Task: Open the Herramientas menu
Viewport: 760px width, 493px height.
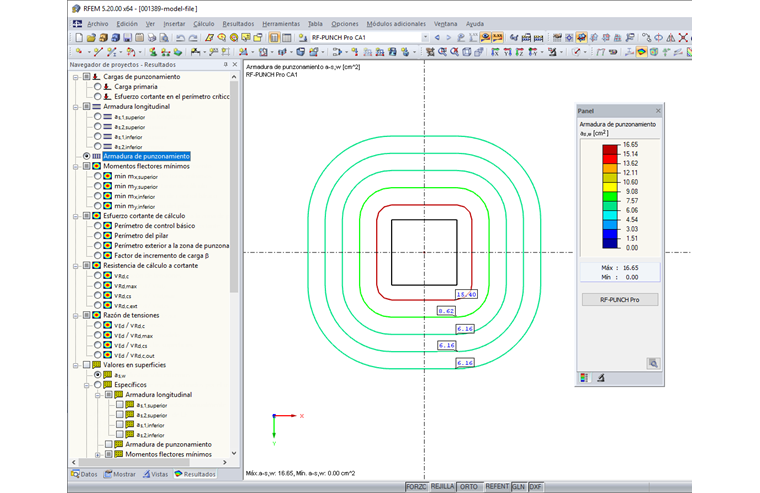Action: tap(281, 24)
